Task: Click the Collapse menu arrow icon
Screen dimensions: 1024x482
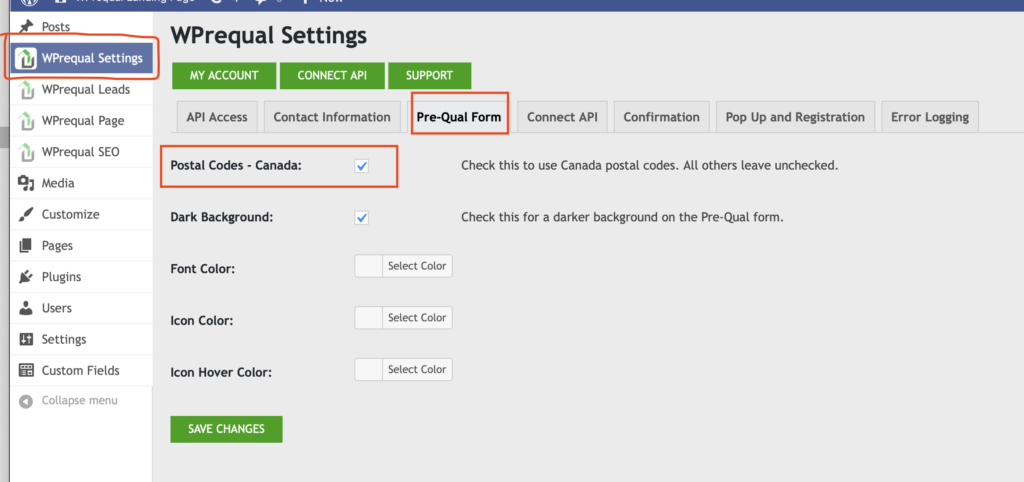Action: click(26, 401)
